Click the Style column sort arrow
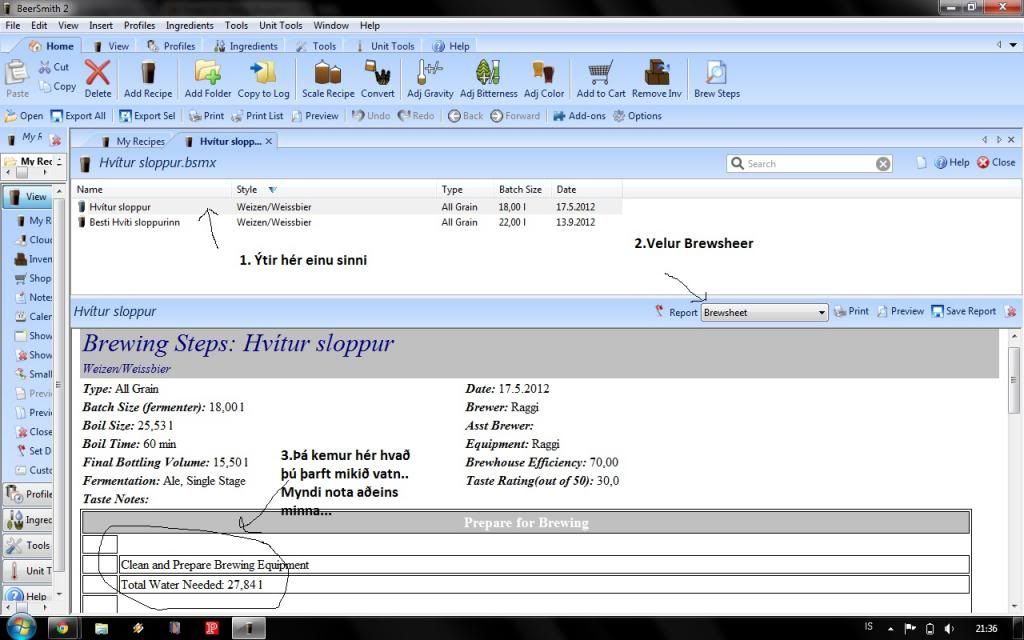This screenshot has height=640, width=1024. pyautogui.click(x=273, y=189)
